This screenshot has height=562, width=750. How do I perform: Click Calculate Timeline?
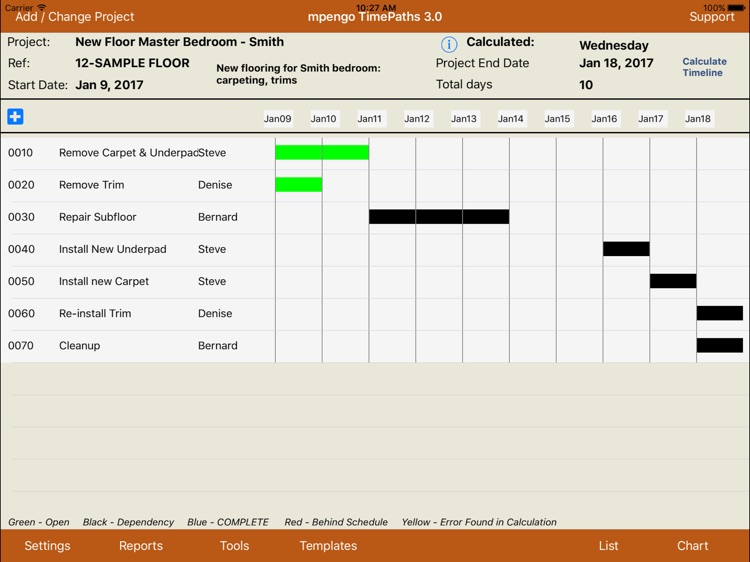(704, 67)
